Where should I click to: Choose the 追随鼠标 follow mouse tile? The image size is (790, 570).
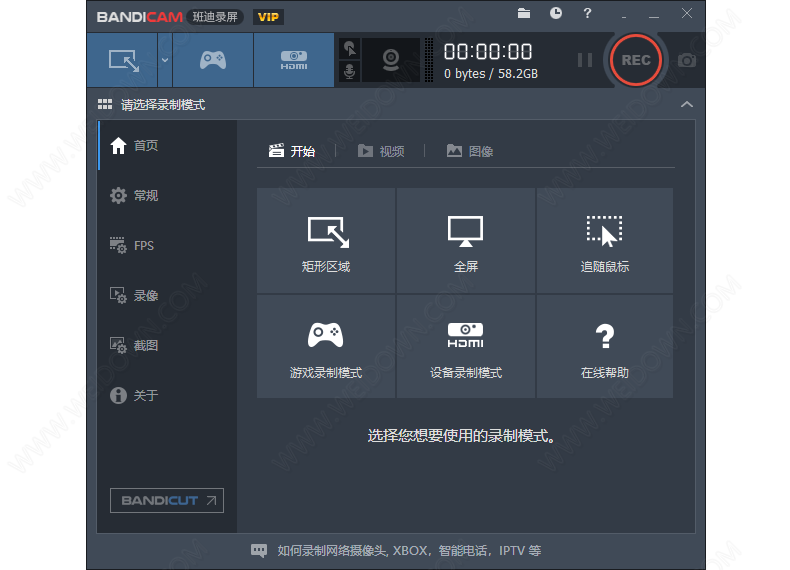click(x=605, y=240)
